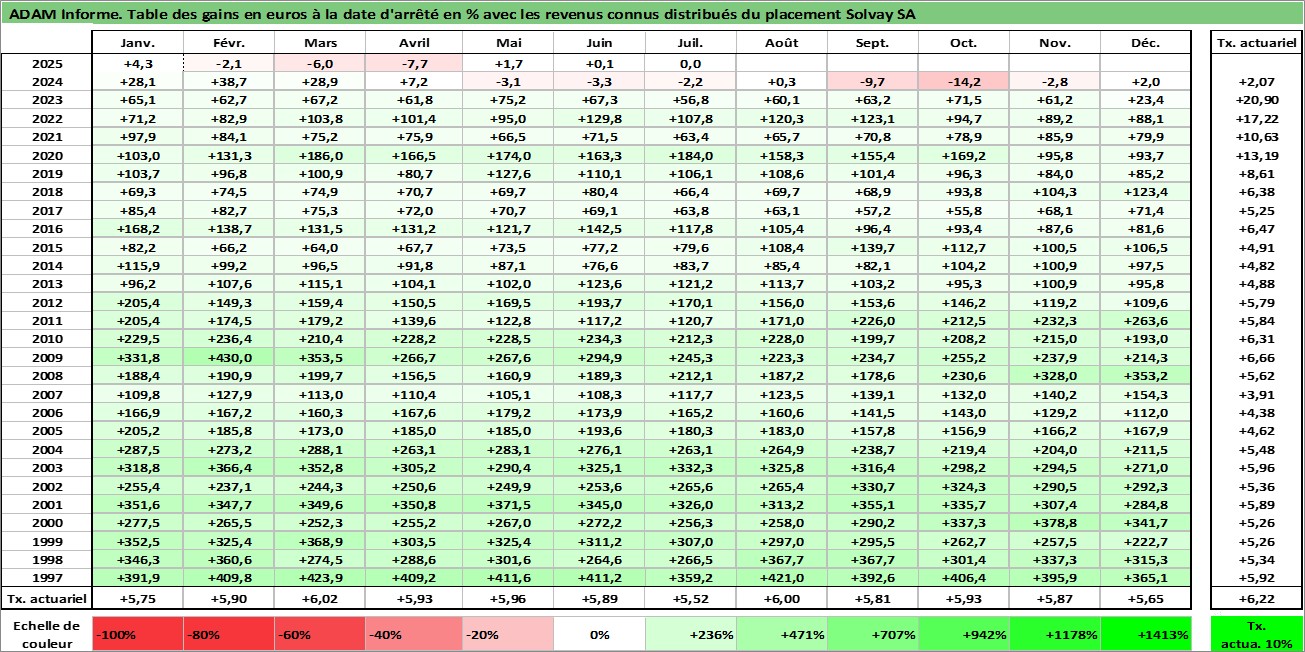Select the 'Nov.' column header
The height and width of the screenshot is (652, 1305).
click(x=1055, y=44)
